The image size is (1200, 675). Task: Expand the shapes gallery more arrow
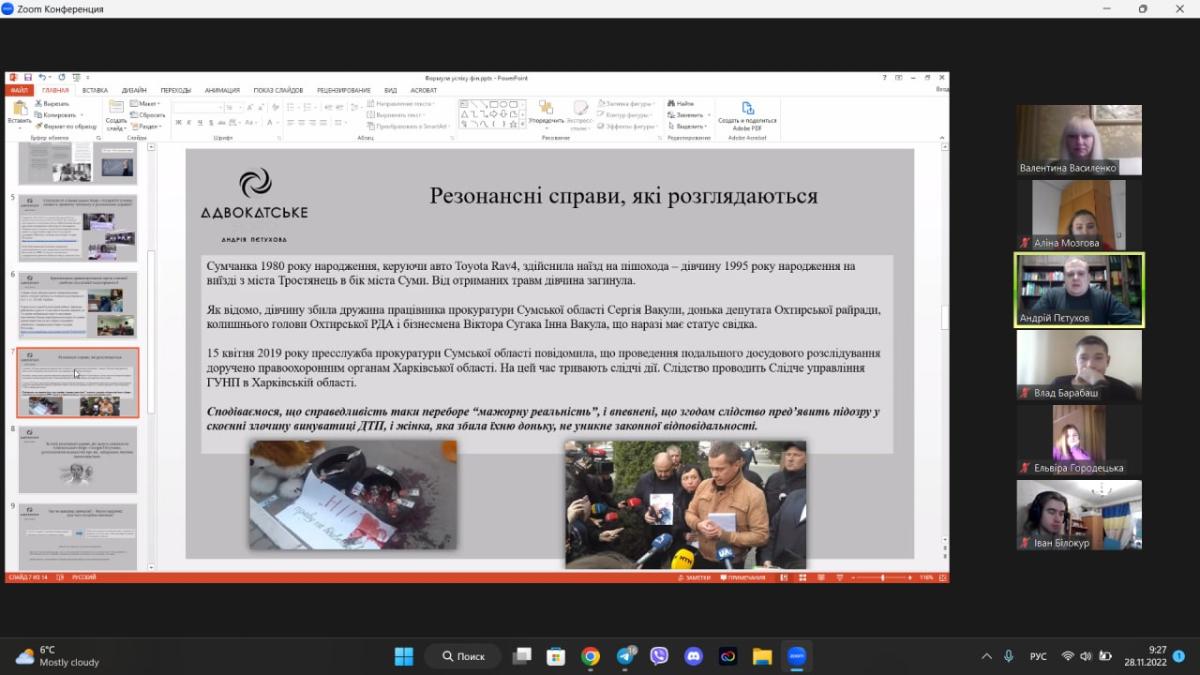[x=522, y=126]
